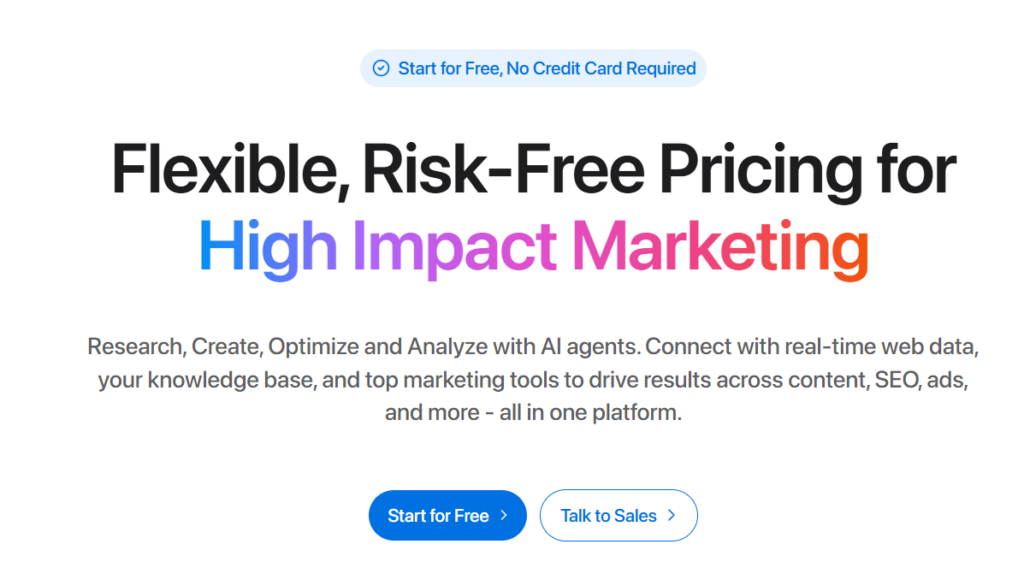Click the word Pricing in the headline
The height and width of the screenshot is (562, 1024).
coord(768,169)
